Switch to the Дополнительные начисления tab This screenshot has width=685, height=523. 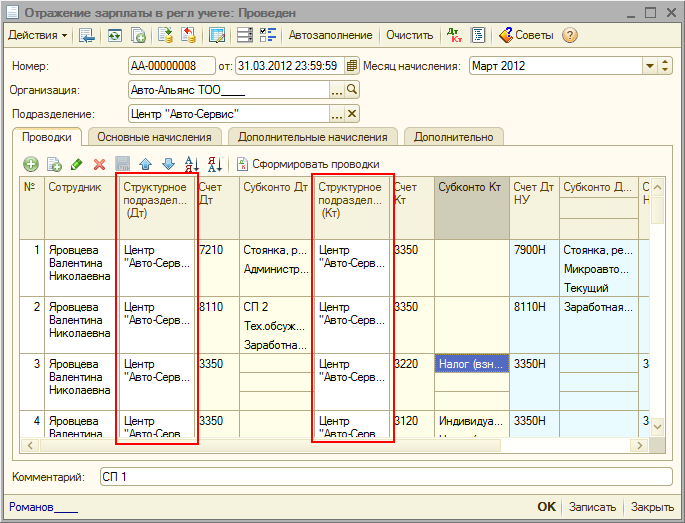(313, 137)
